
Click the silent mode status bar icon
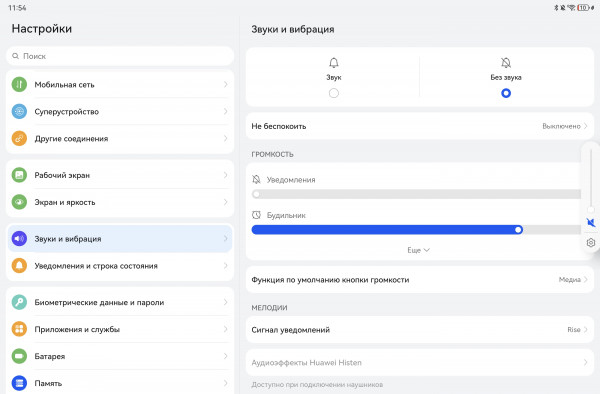[x=563, y=7]
